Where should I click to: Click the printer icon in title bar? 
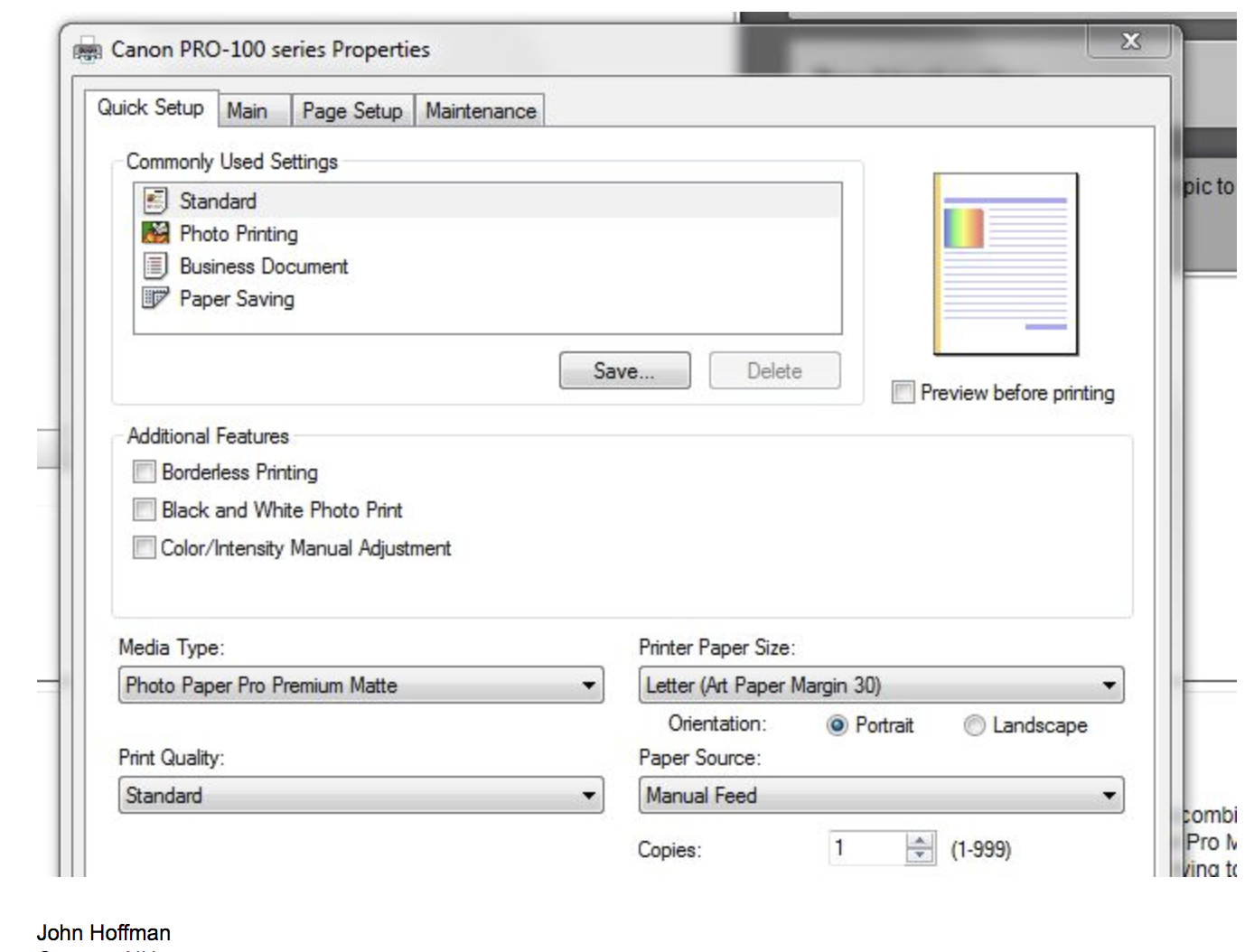88,50
